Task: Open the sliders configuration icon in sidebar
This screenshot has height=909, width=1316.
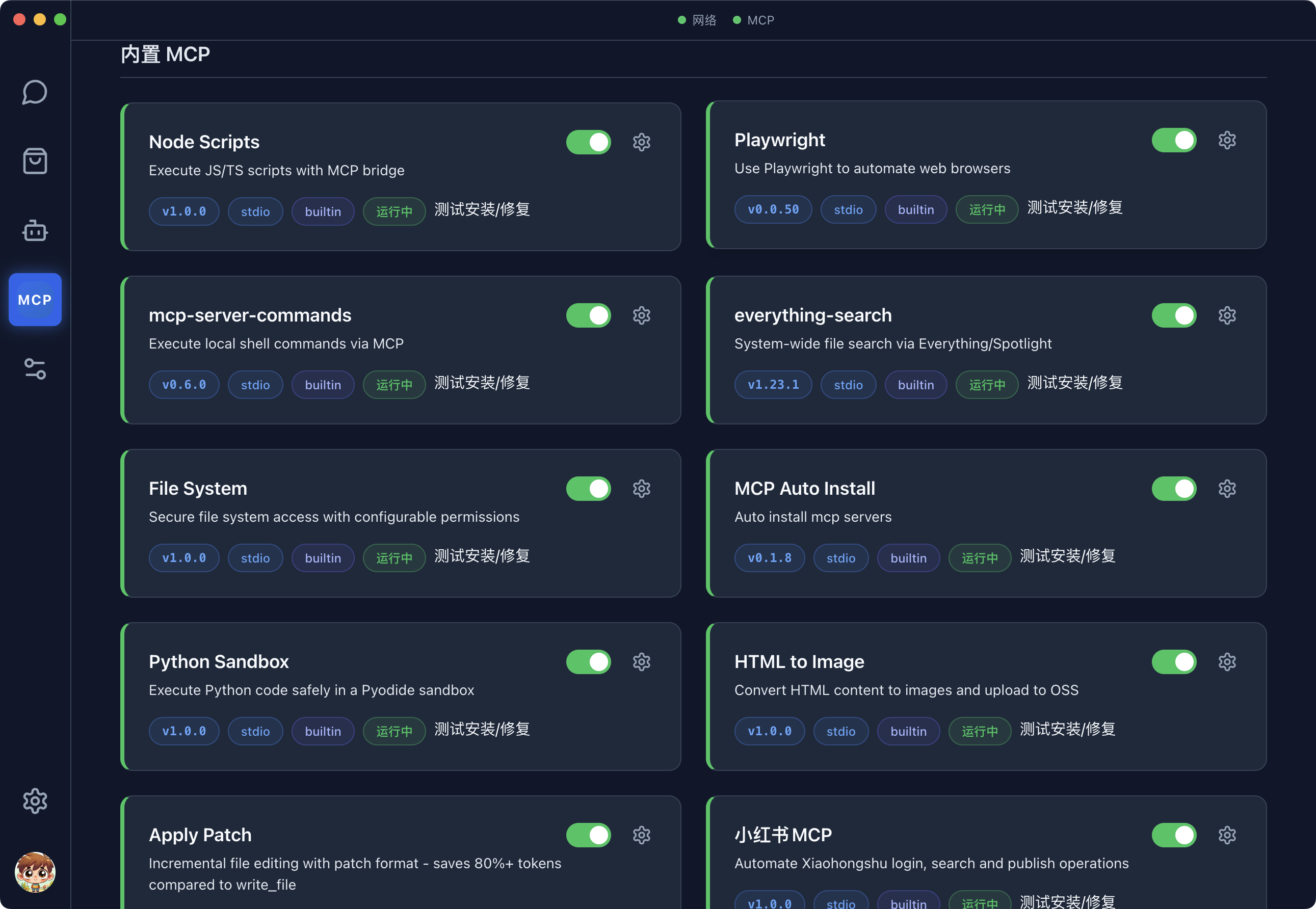Action: (x=35, y=369)
